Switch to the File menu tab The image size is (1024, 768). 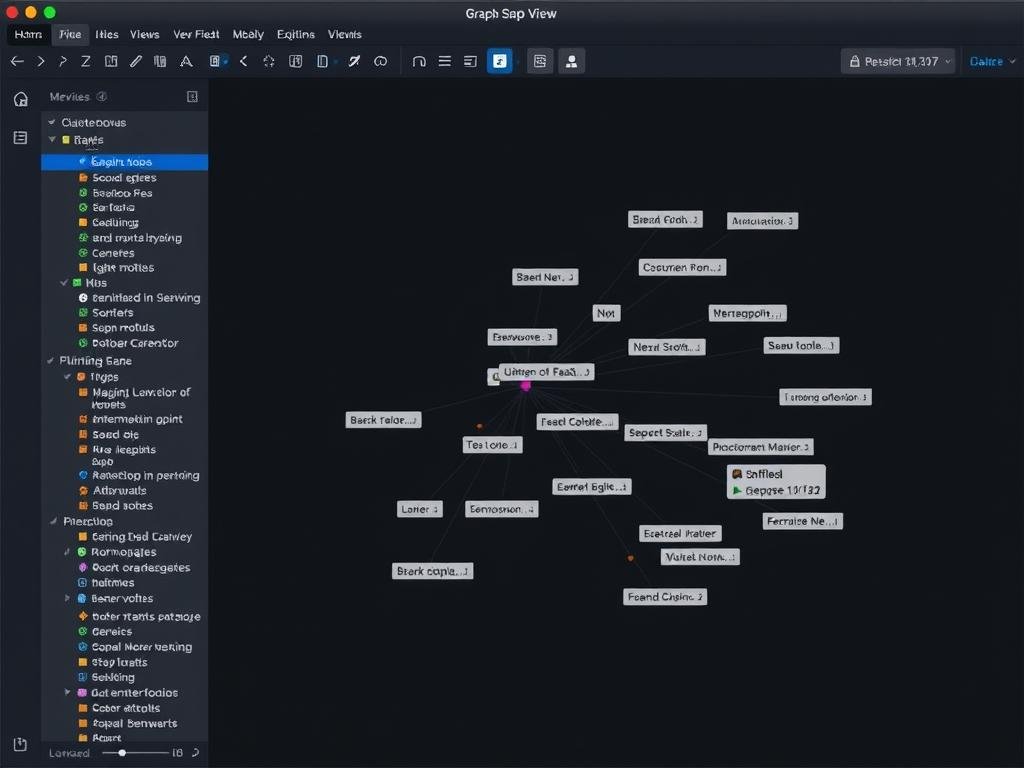tap(69, 34)
